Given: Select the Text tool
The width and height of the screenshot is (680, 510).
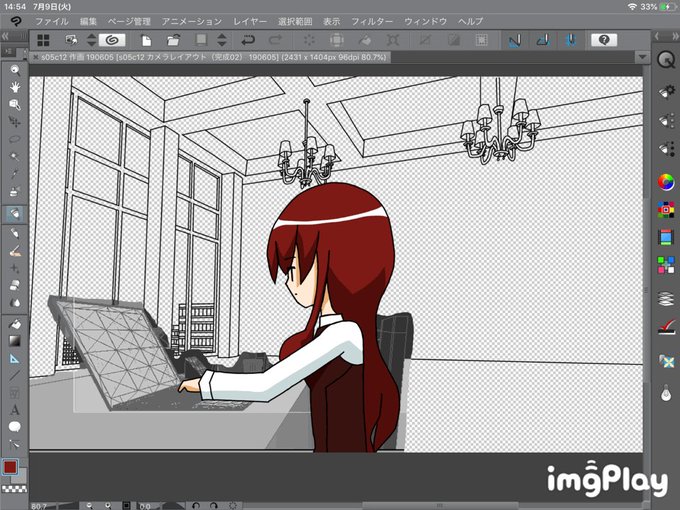Looking at the screenshot, I should coord(15,410).
